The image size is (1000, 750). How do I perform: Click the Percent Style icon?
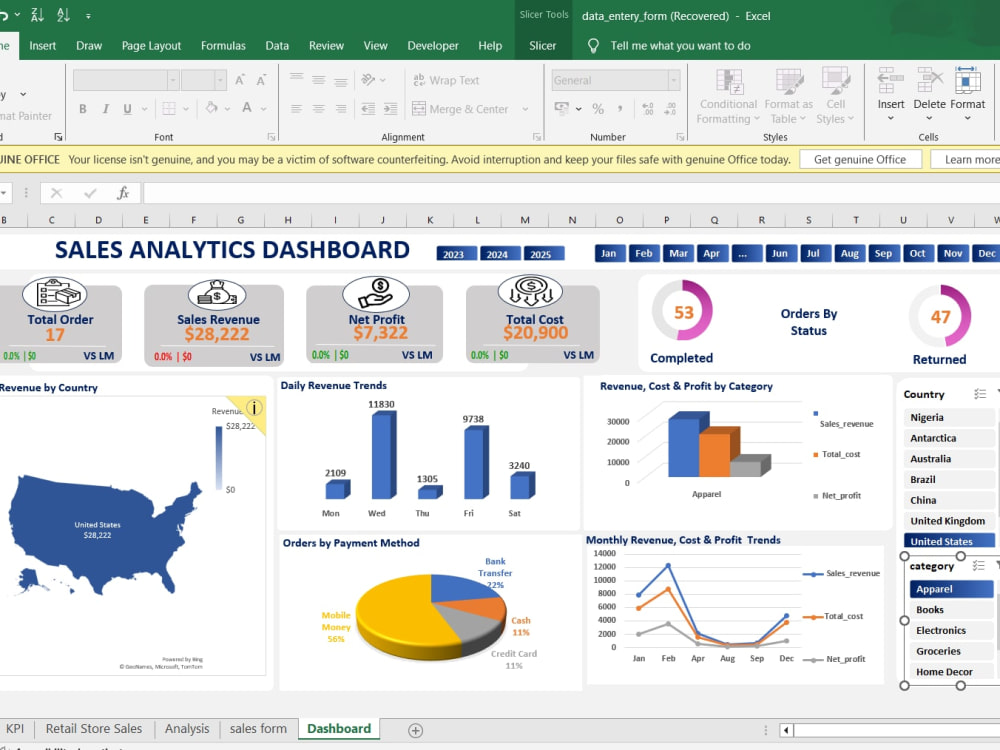coord(598,109)
